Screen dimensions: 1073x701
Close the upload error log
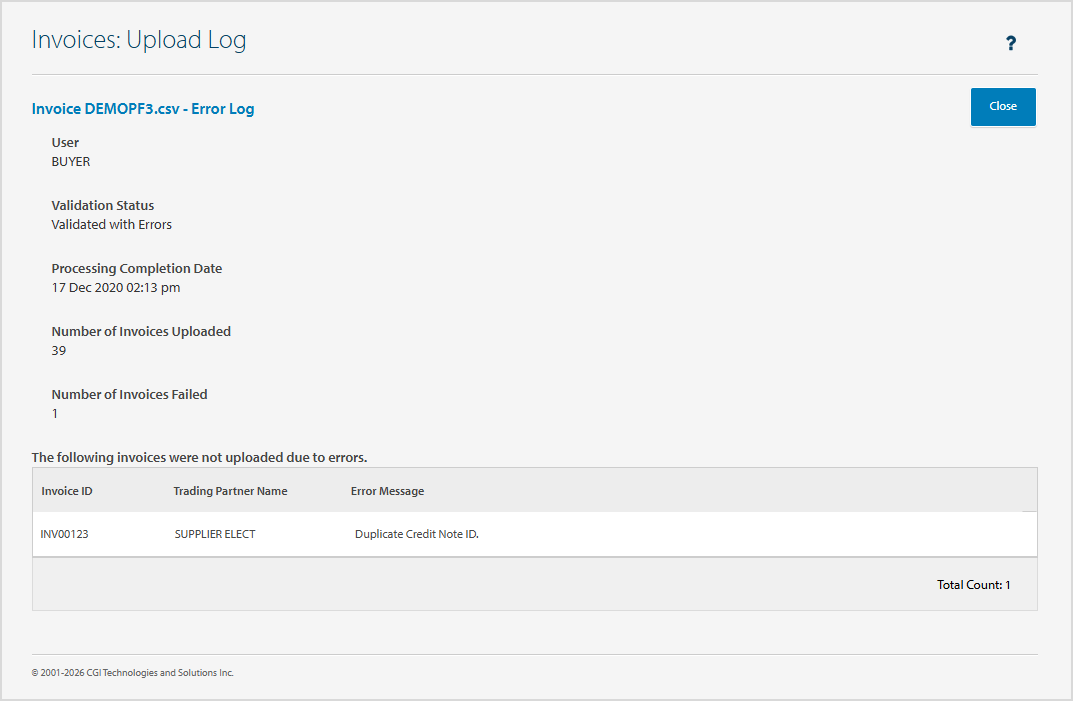[1003, 107]
